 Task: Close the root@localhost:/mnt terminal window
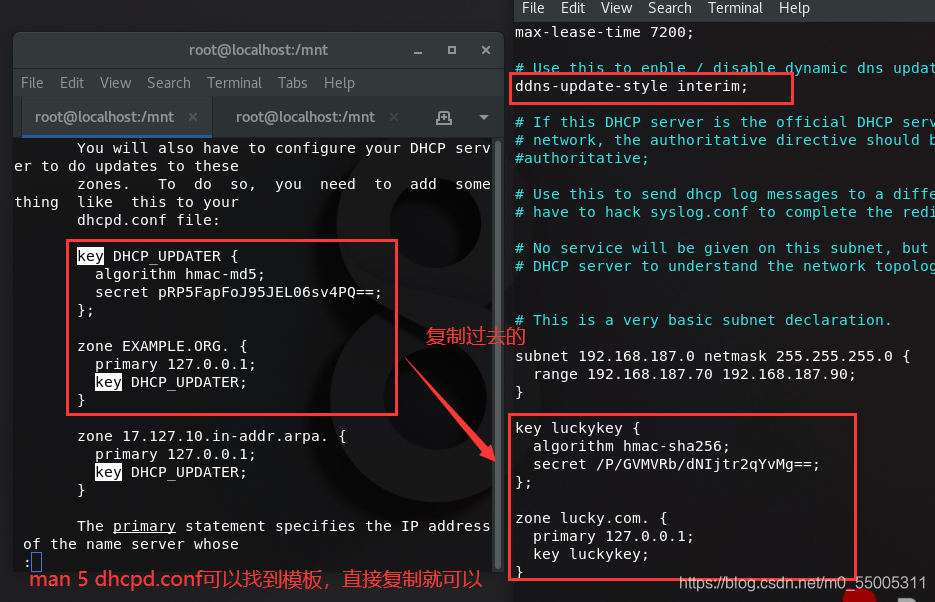coord(486,50)
